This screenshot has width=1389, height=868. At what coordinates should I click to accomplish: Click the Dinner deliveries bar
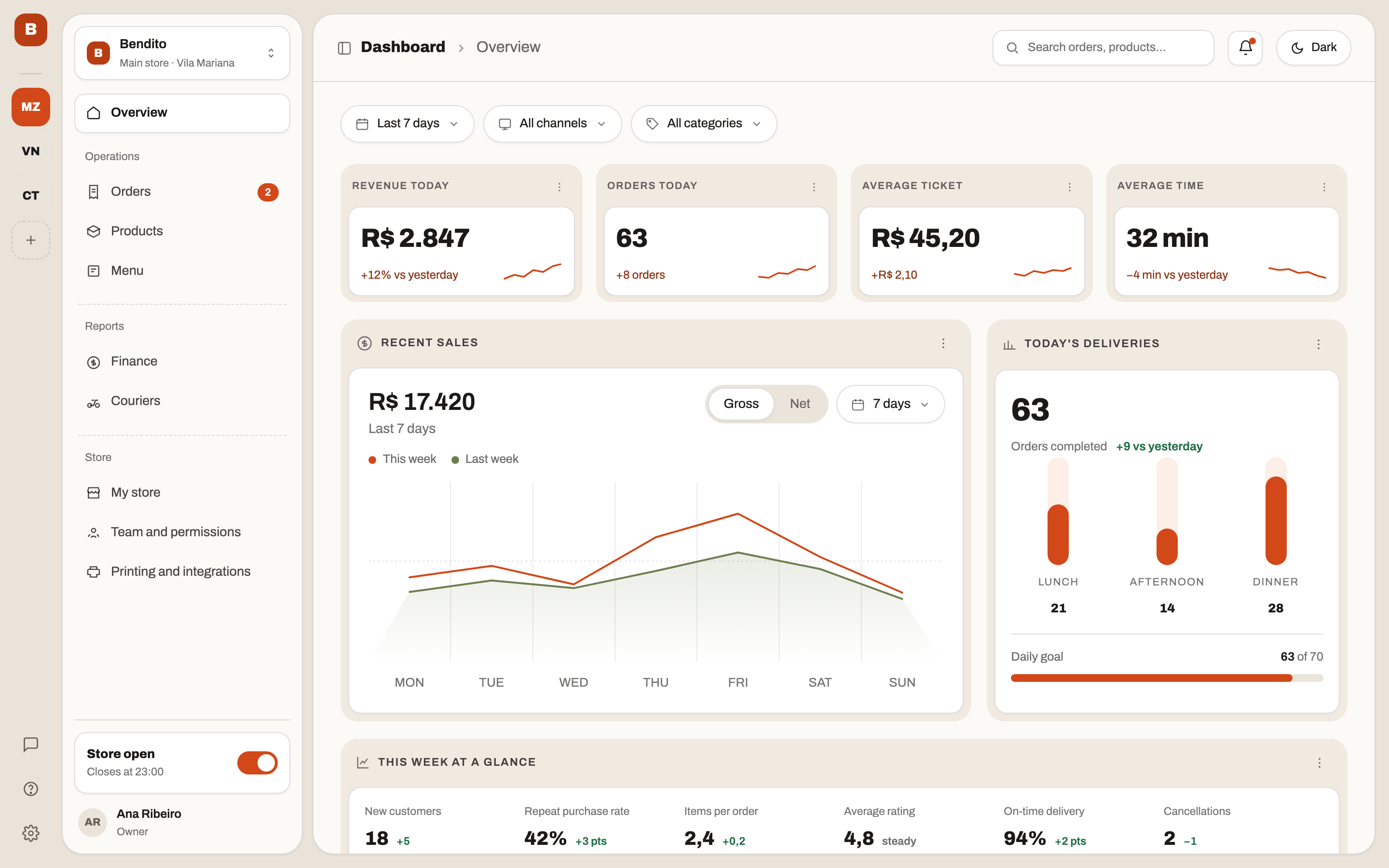pyautogui.click(x=1275, y=512)
